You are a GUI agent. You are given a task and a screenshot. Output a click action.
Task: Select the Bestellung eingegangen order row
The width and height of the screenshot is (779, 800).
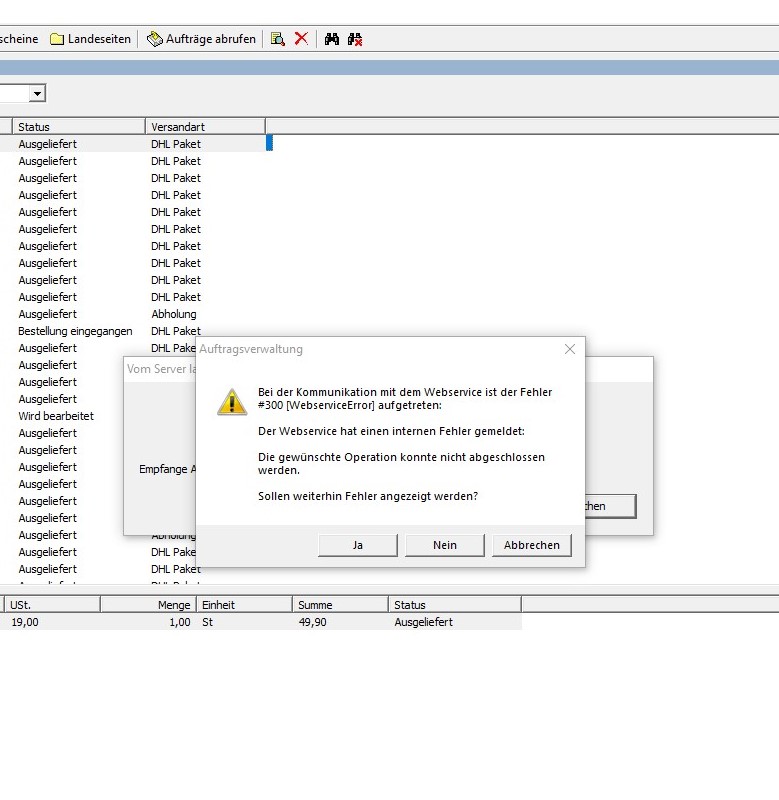[x=75, y=331]
